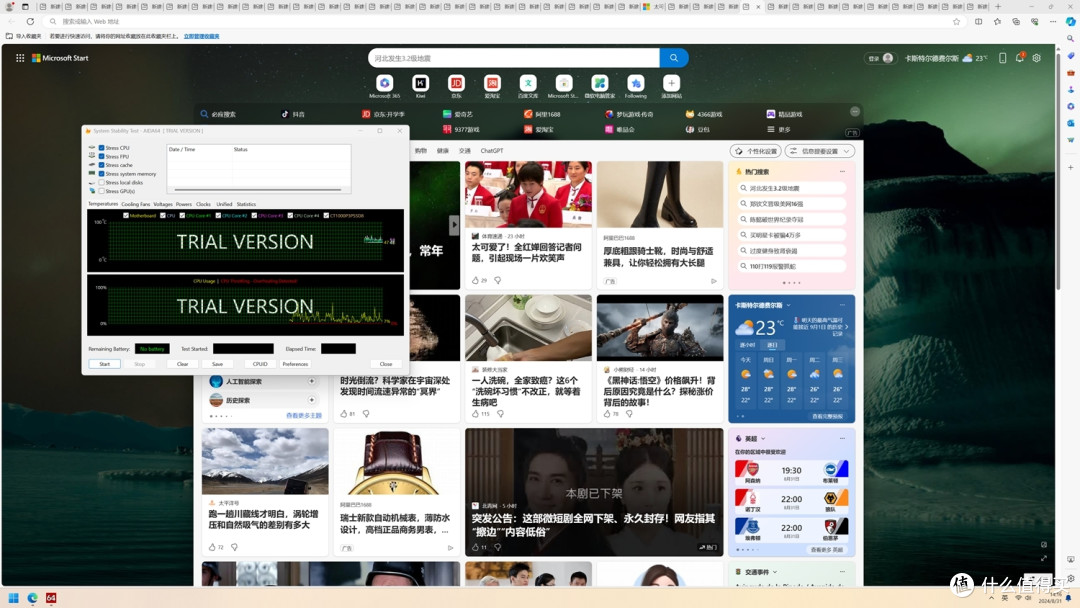Open more options on 热门搜索 card

tap(842, 171)
